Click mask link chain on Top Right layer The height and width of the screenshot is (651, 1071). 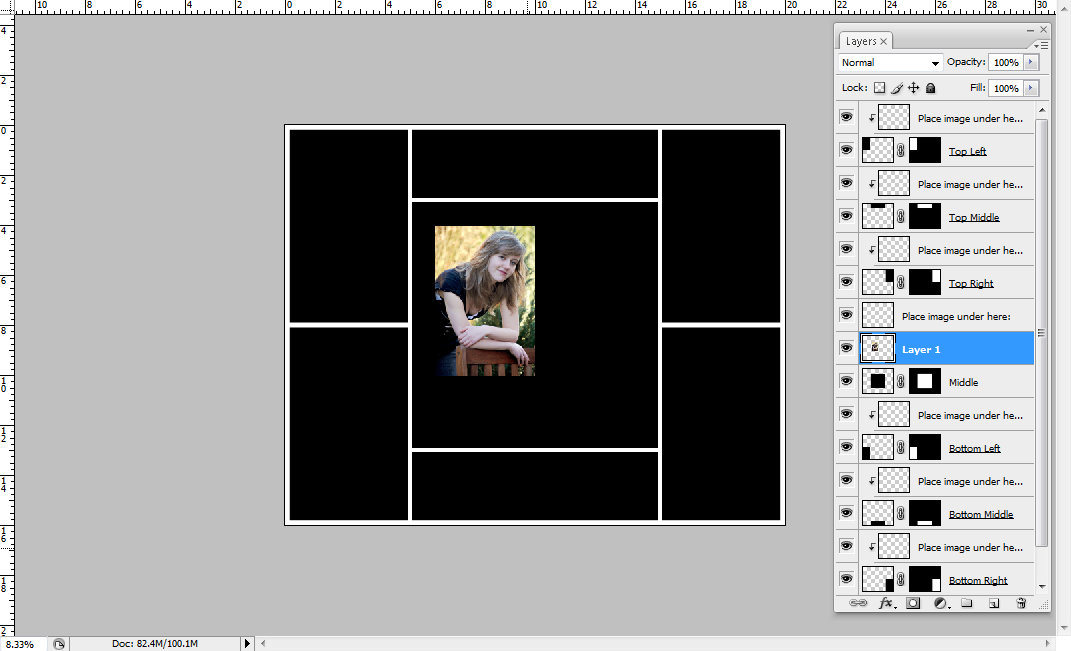(900, 283)
